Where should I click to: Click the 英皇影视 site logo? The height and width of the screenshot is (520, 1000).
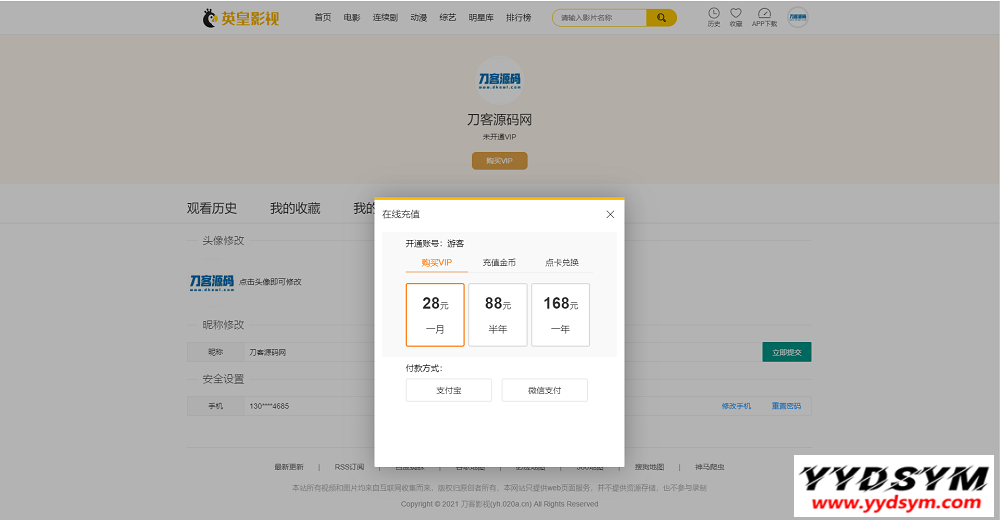241,18
